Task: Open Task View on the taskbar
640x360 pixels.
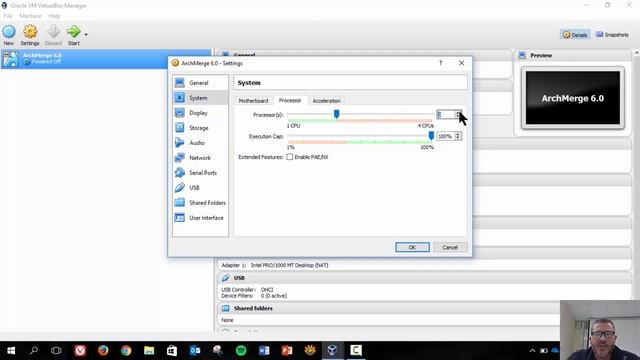Action: [x=56, y=350]
